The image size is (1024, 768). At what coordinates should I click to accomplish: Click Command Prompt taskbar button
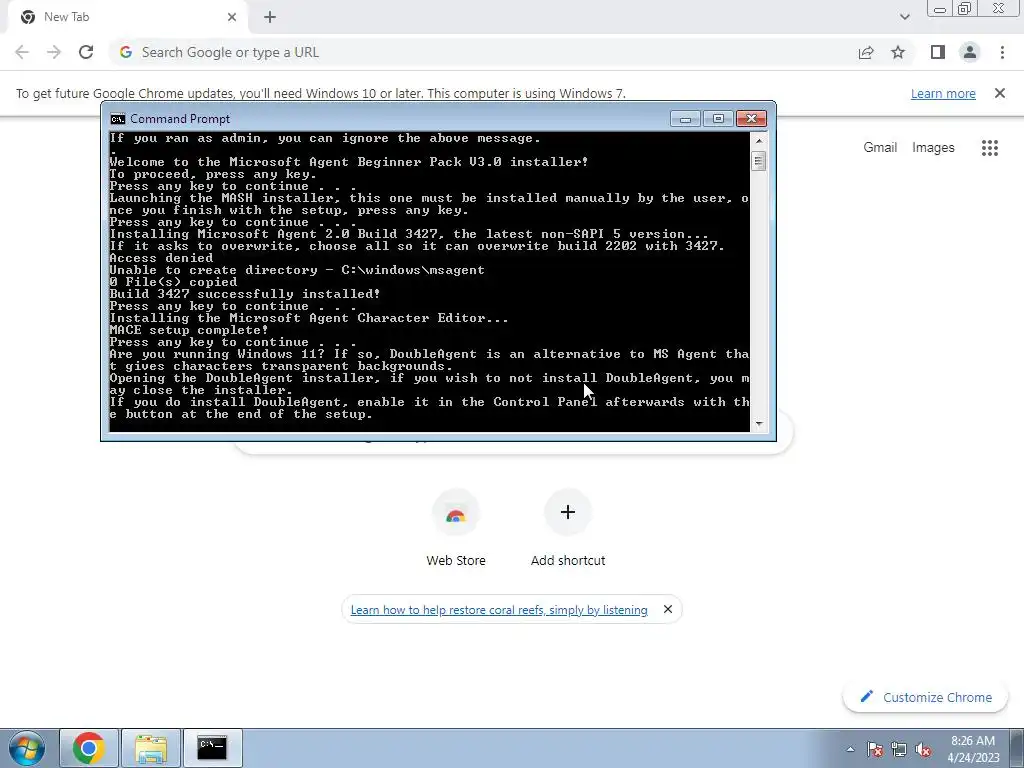[212, 748]
